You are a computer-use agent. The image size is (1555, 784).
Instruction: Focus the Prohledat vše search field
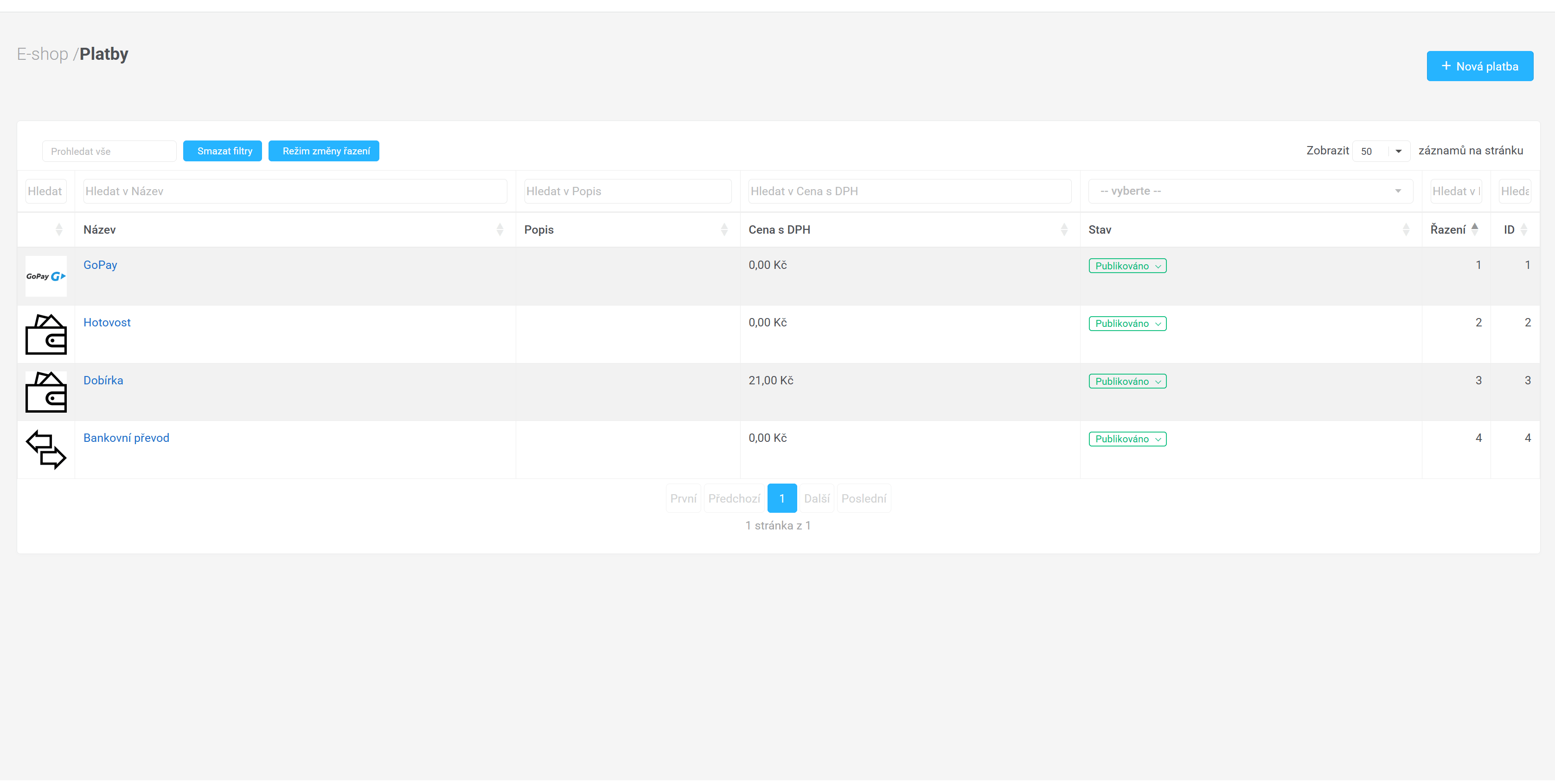(x=109, y=152)
